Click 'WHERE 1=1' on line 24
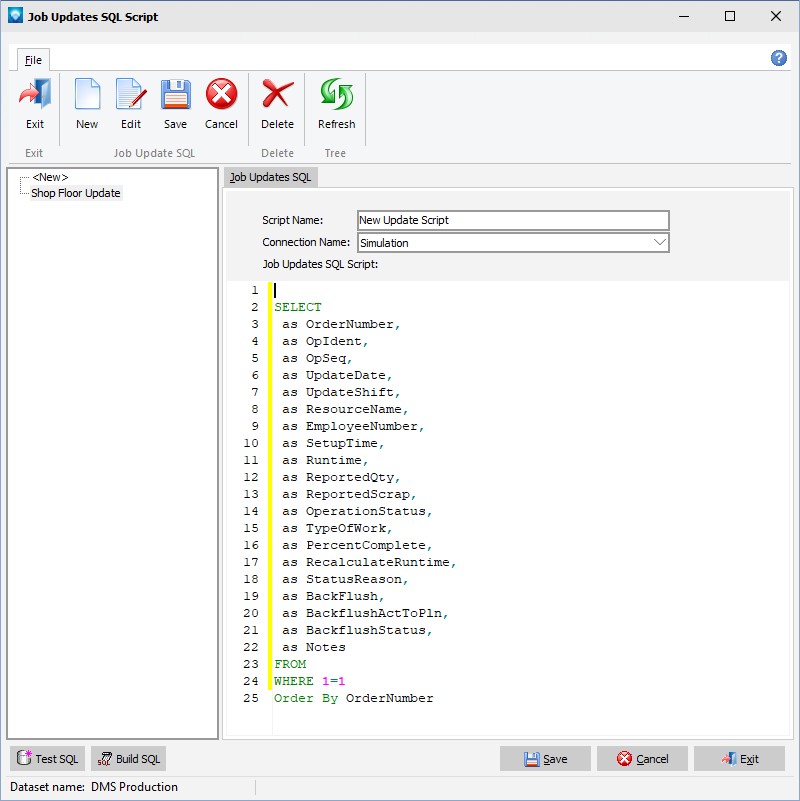800x801 pixels. (310, 681)
